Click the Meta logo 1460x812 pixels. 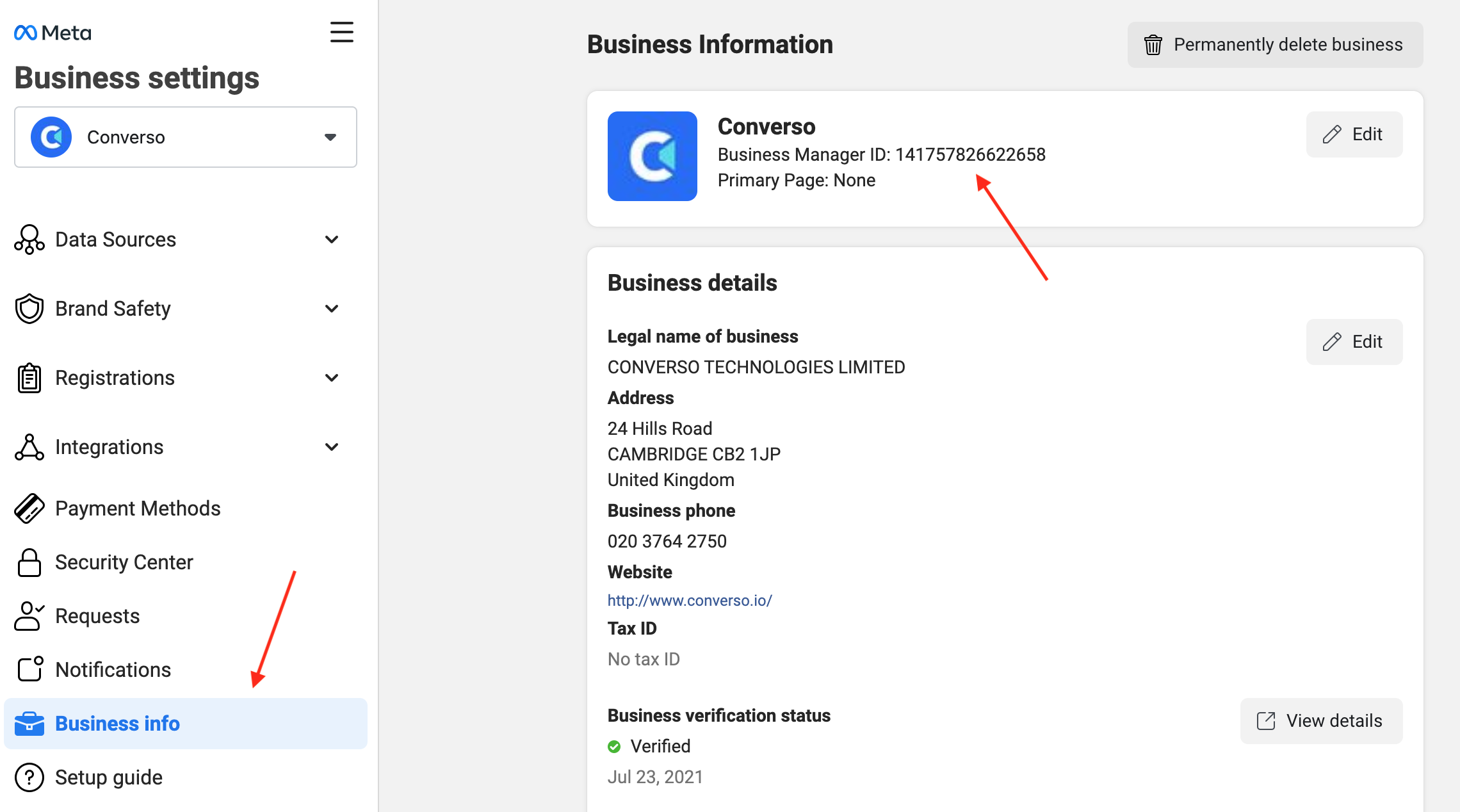pos(53,33)
